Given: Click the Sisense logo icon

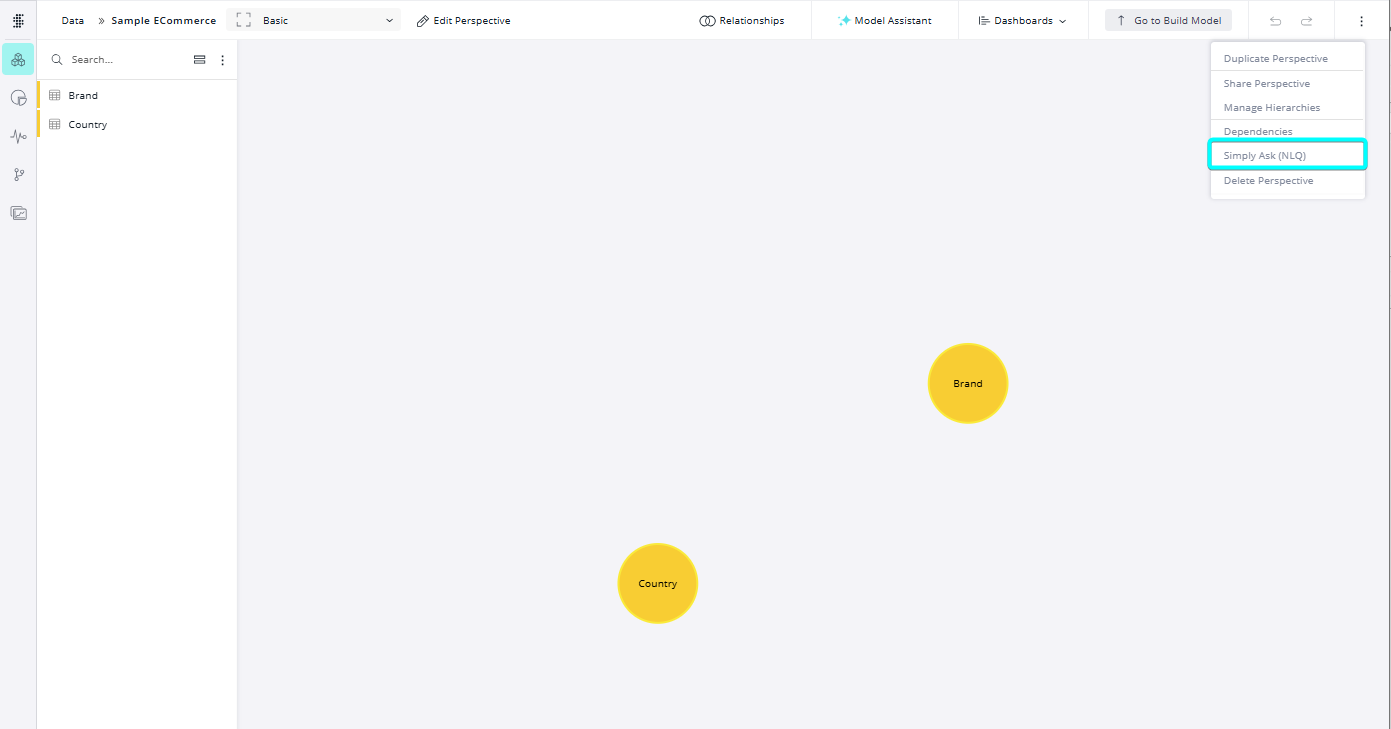Looking at the screenshot, I should coord(18,20).
